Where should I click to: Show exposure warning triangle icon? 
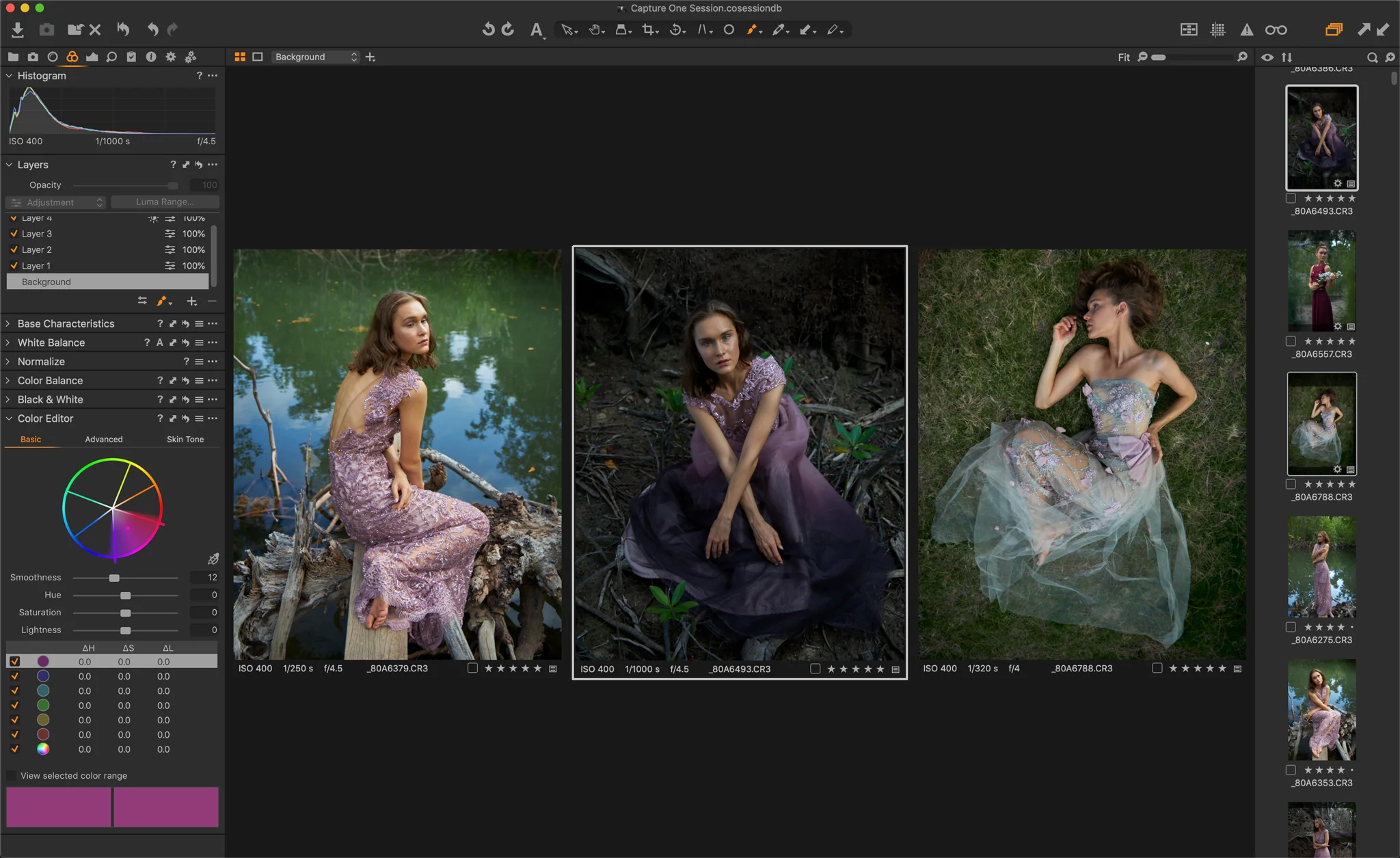pyautogui.click(x=1247, y=29)
